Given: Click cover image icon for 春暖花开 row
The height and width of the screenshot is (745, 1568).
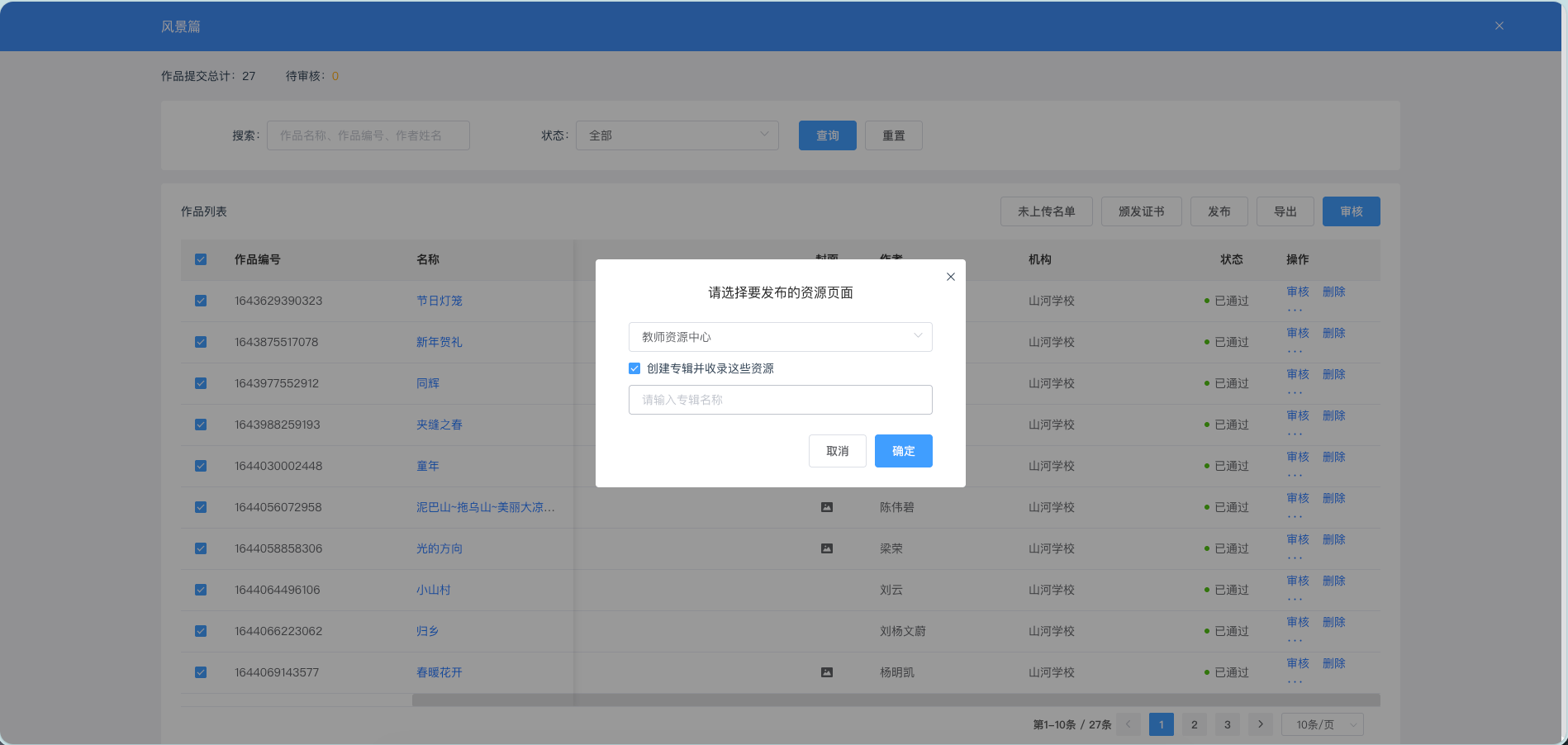Looking at the screenshot, I should tap(826, 672).
